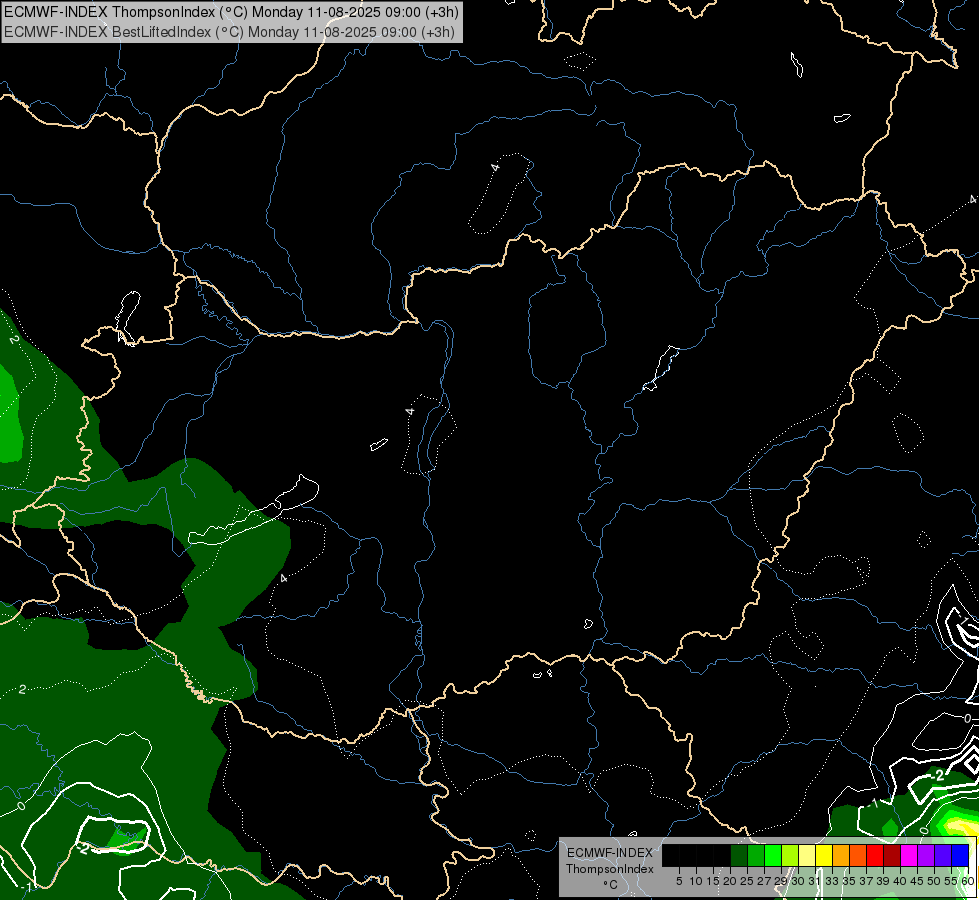Pick the bright red 37–39 legend swatch
Image resolution: width=979 pixels, height=900 pixels.
point(875,856)
